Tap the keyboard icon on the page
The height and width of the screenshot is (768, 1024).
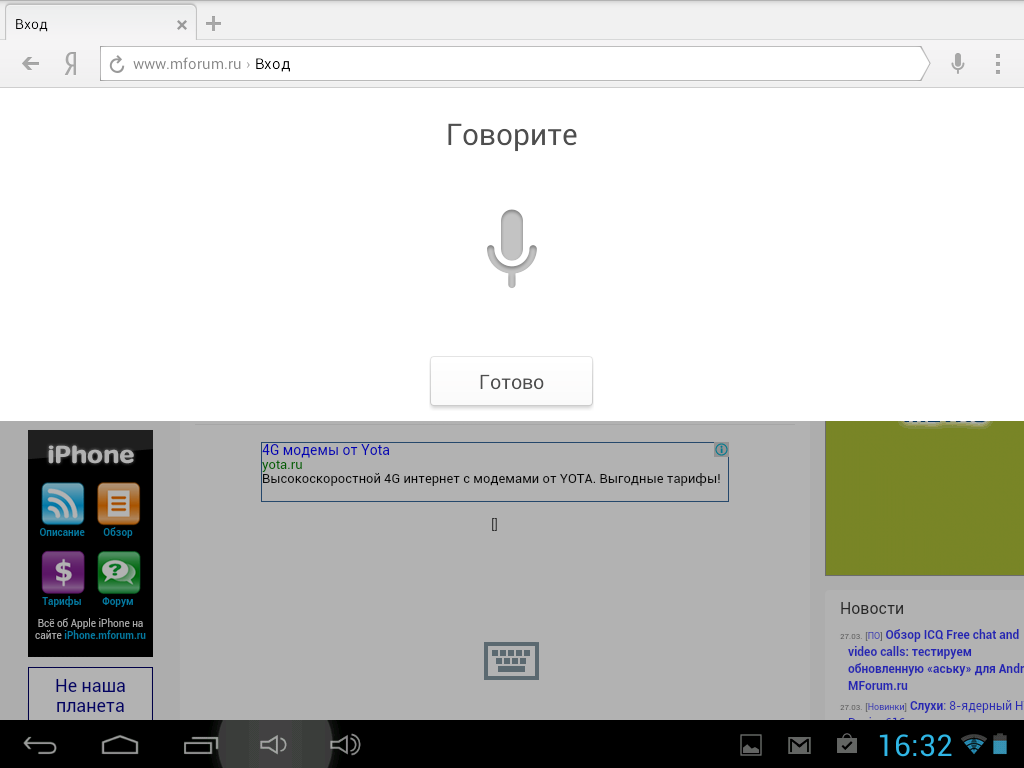tap(511, 661)
